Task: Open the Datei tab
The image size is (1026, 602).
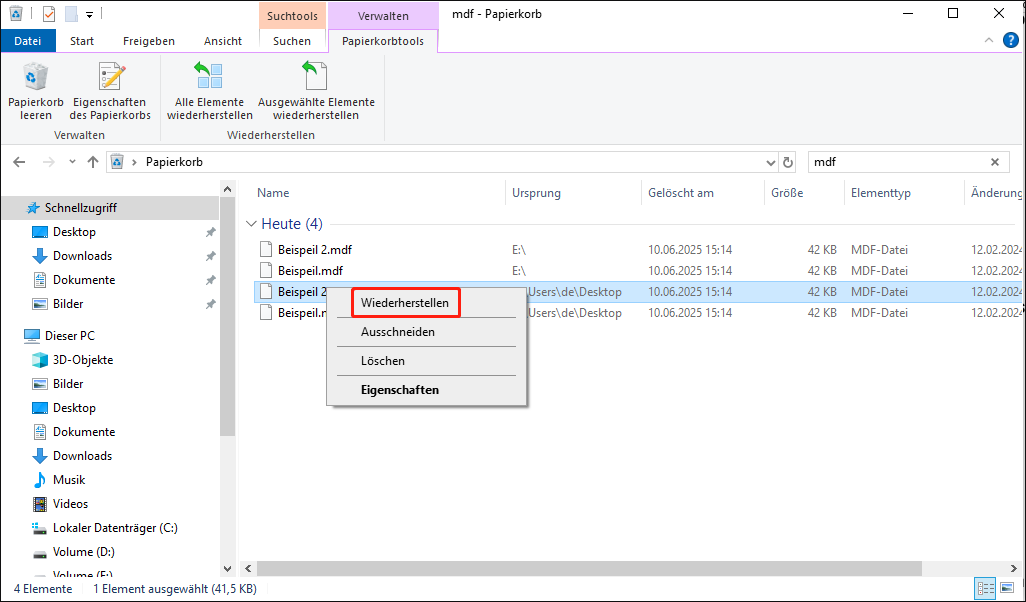Action: pyautogui.click(x=27, y=41)
